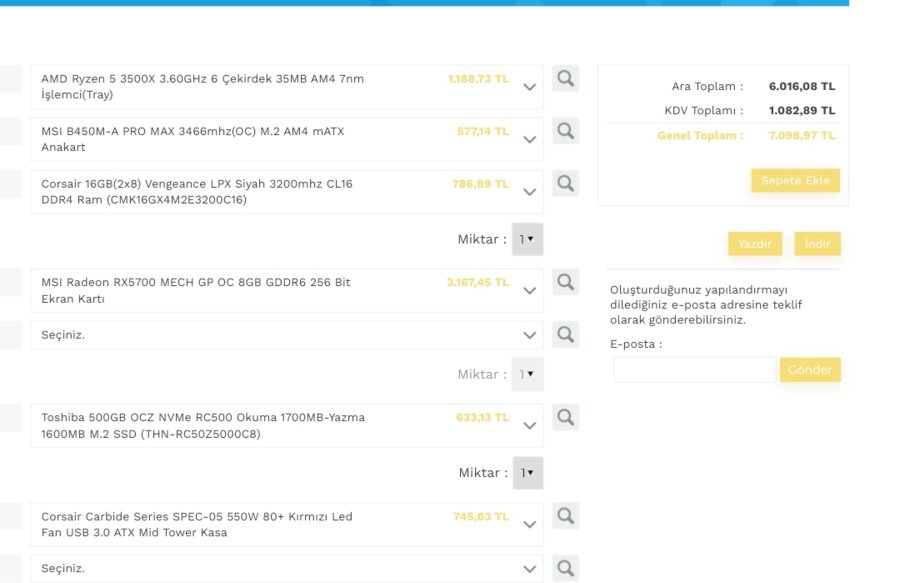
Task: Click the 633,13 TL SSD price
Action: click(482, 417)
